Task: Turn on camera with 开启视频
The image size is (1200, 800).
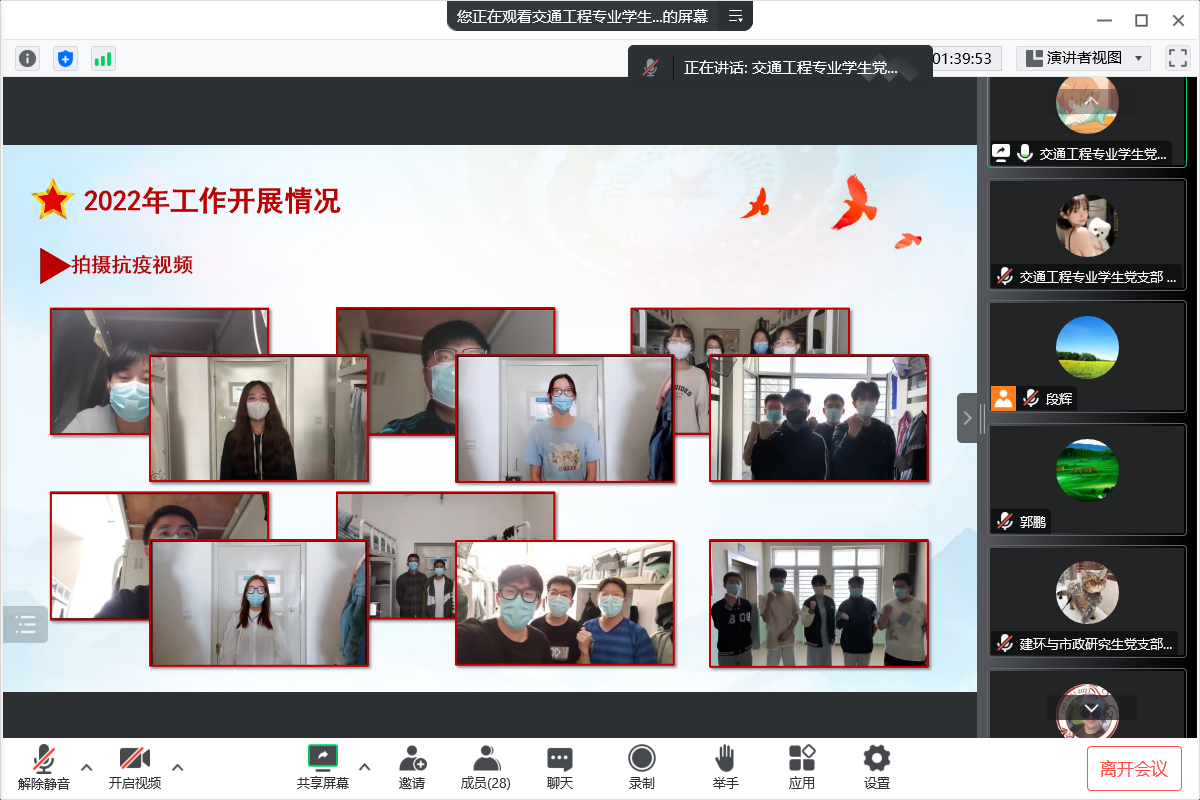Action: tap(135, 767)
